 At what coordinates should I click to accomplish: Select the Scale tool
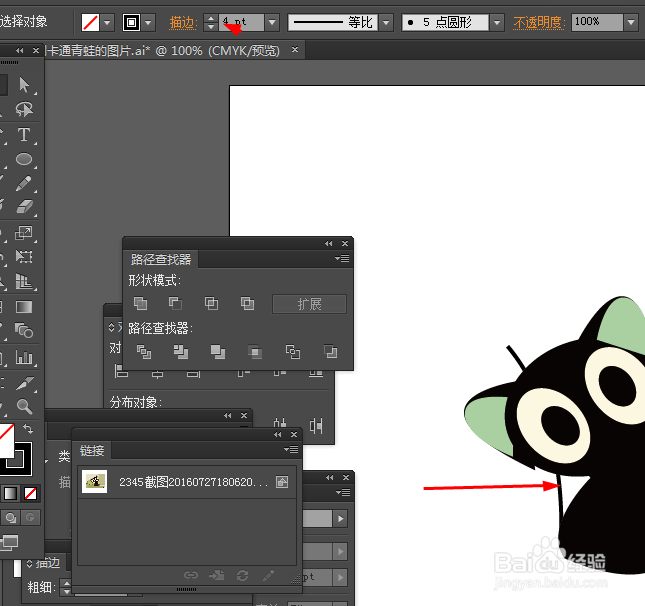pyautogui.click(x=23, y=233)
